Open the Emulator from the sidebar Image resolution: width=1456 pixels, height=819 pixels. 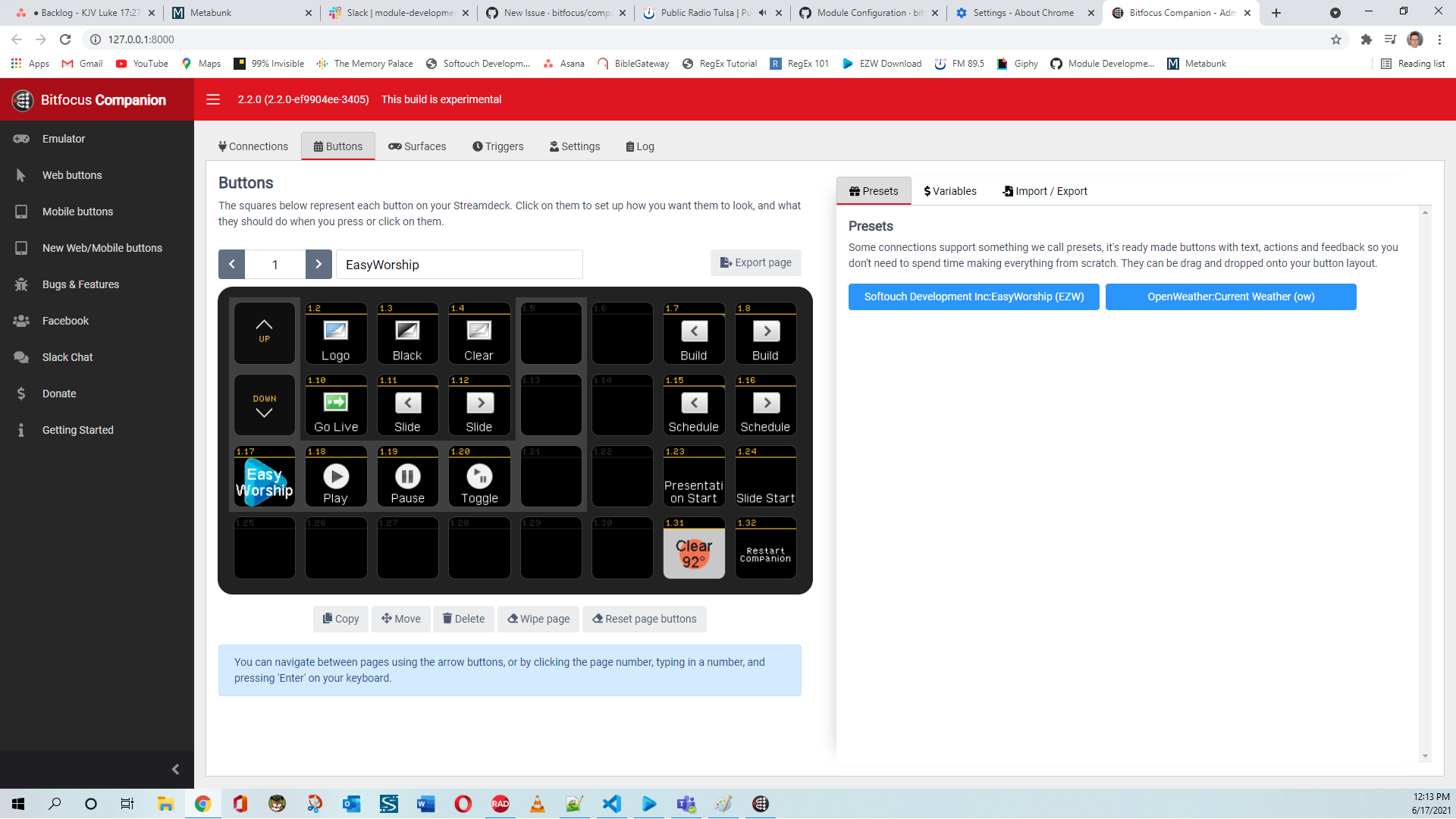(x=64, y=138)
